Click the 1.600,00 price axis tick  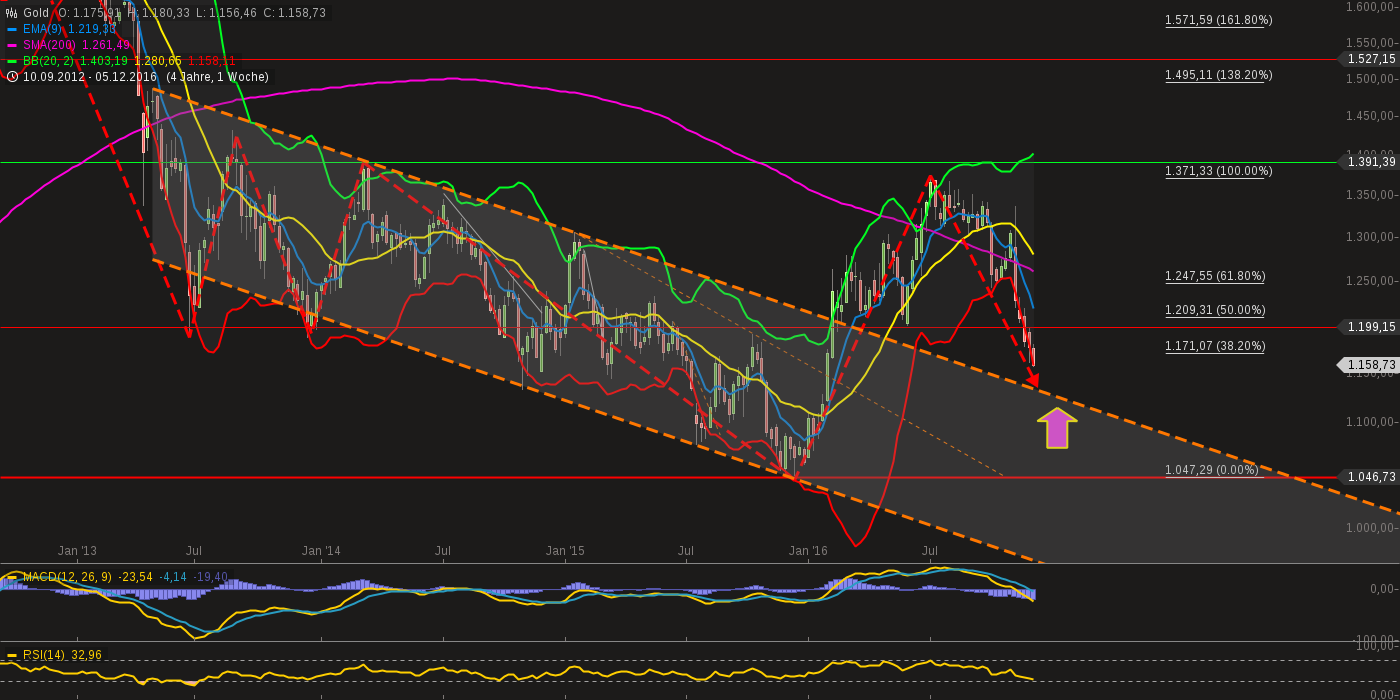point(1370,7)
